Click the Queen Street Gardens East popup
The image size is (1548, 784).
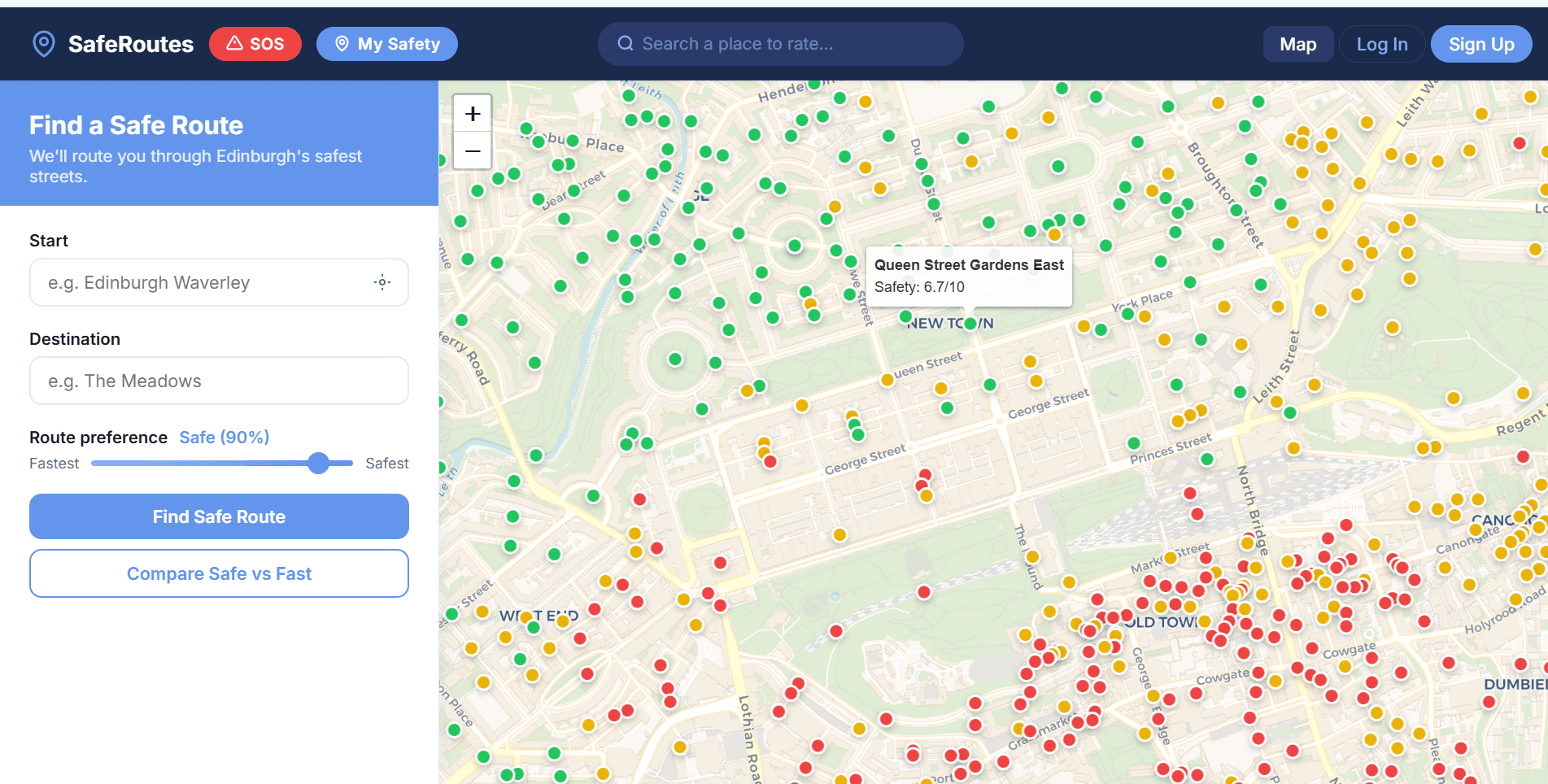click(x=969, y=277)
